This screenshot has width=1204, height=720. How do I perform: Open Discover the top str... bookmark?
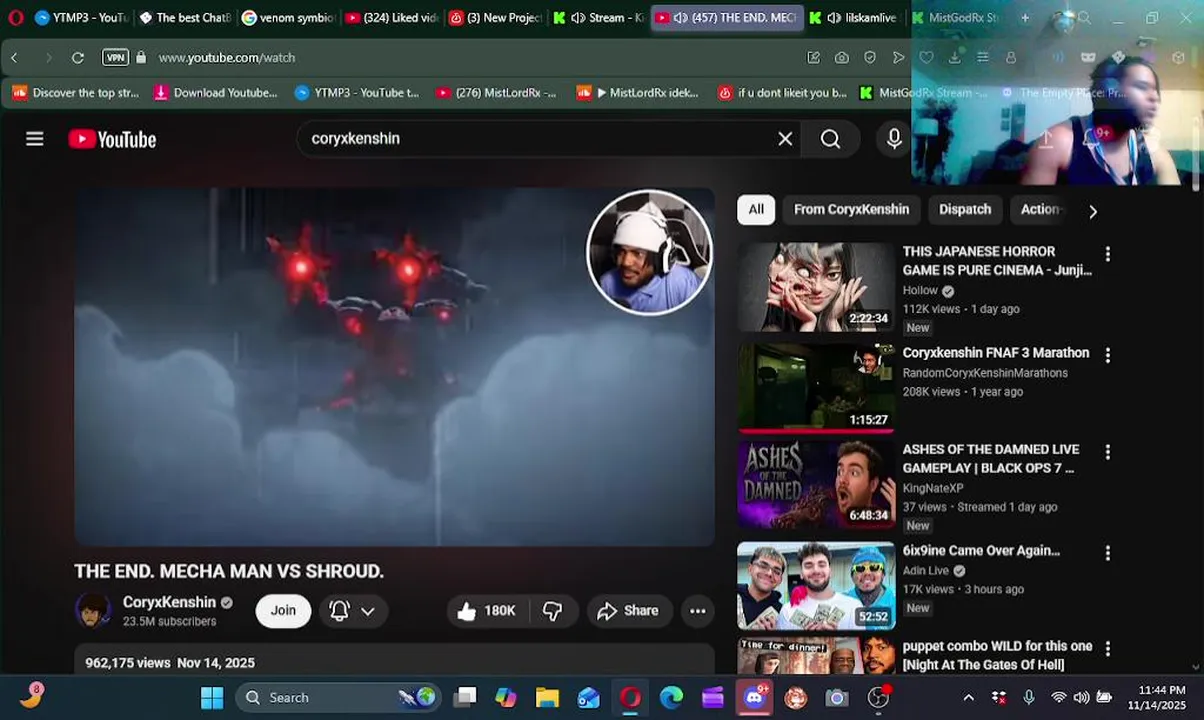tap(76, 93)
